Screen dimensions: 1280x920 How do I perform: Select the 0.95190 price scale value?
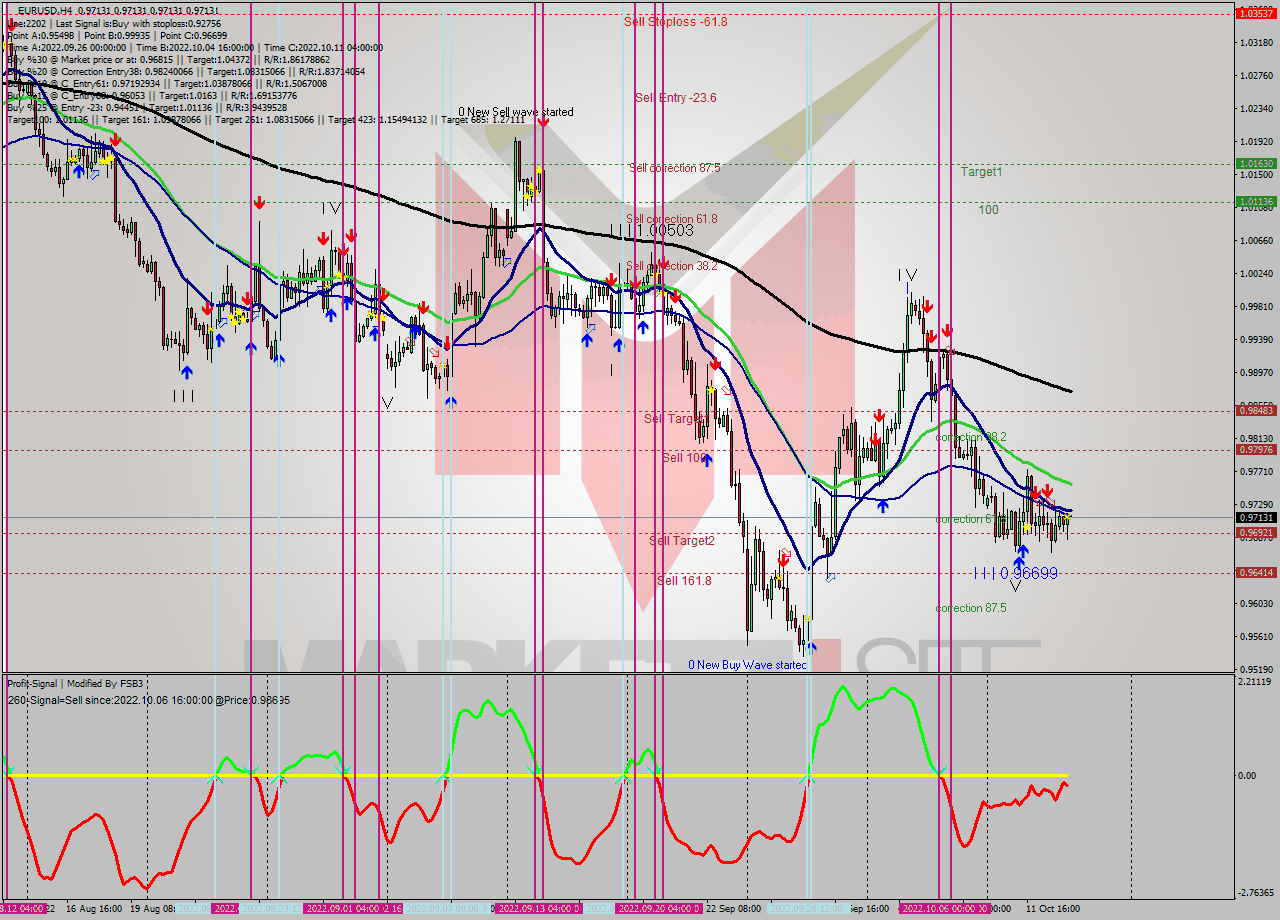tap(1255, 670)
